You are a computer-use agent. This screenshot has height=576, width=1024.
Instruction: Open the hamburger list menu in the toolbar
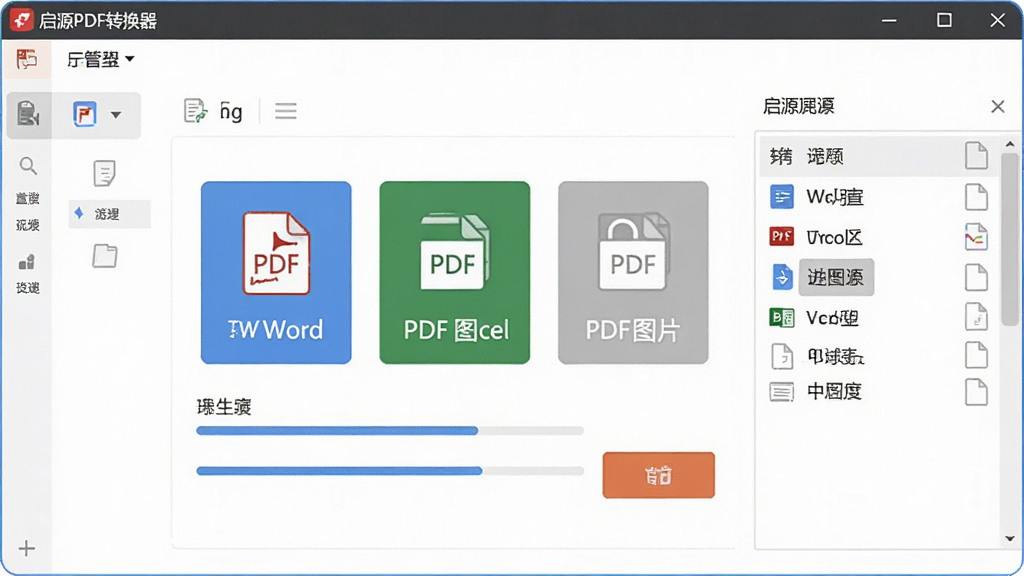285,111
